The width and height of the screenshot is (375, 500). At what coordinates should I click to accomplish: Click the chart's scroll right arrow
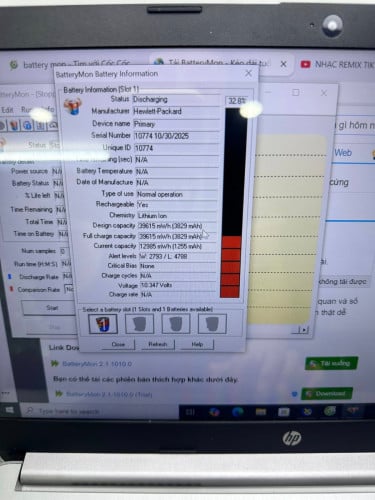(304, 330)
